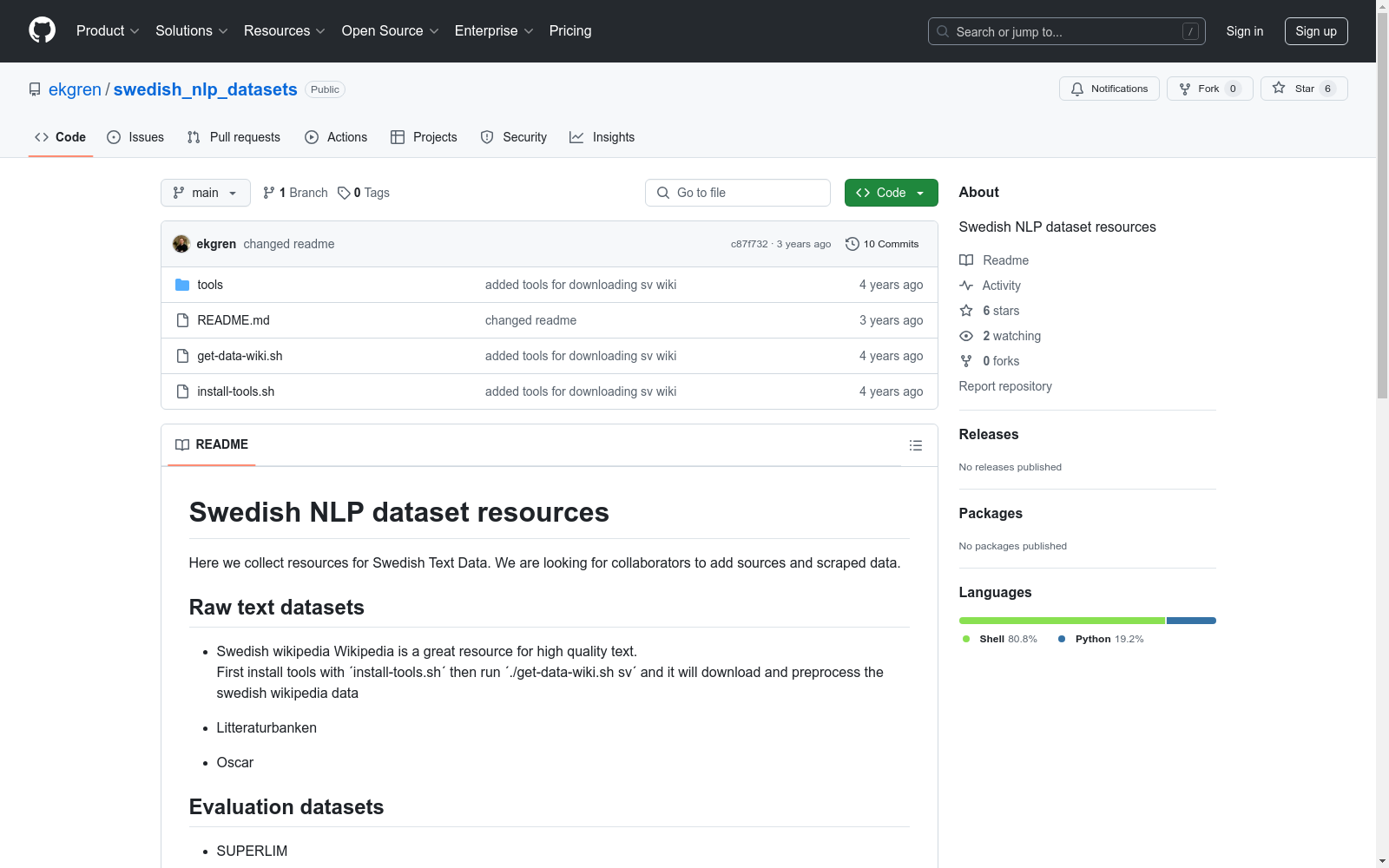Click the Releases heading link

[989, 434]
